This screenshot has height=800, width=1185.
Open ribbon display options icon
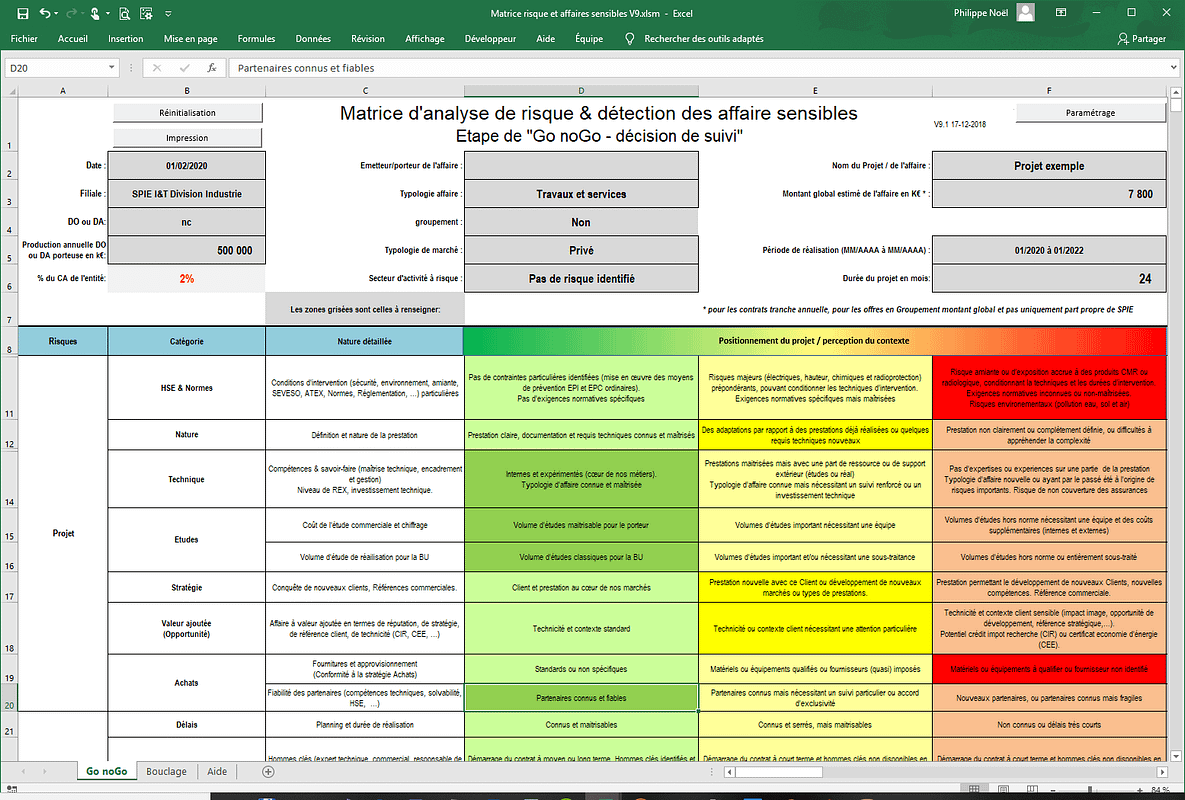click(x=1061, y=13)
